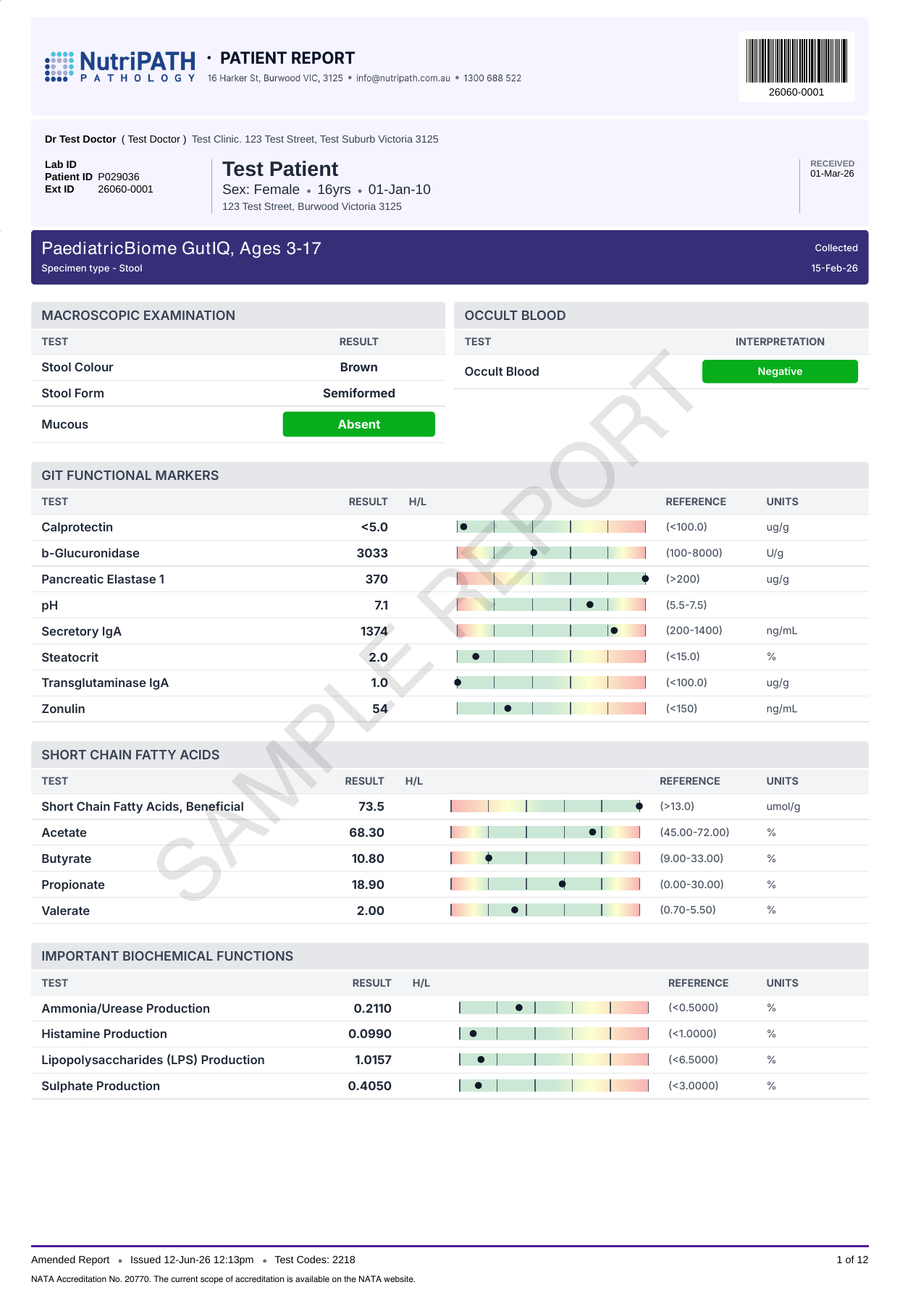Viewport: 900px width, 1303px height.
Task: Click the MACROSCOPIC EXAMINATION section header
Action: (238, 315)
